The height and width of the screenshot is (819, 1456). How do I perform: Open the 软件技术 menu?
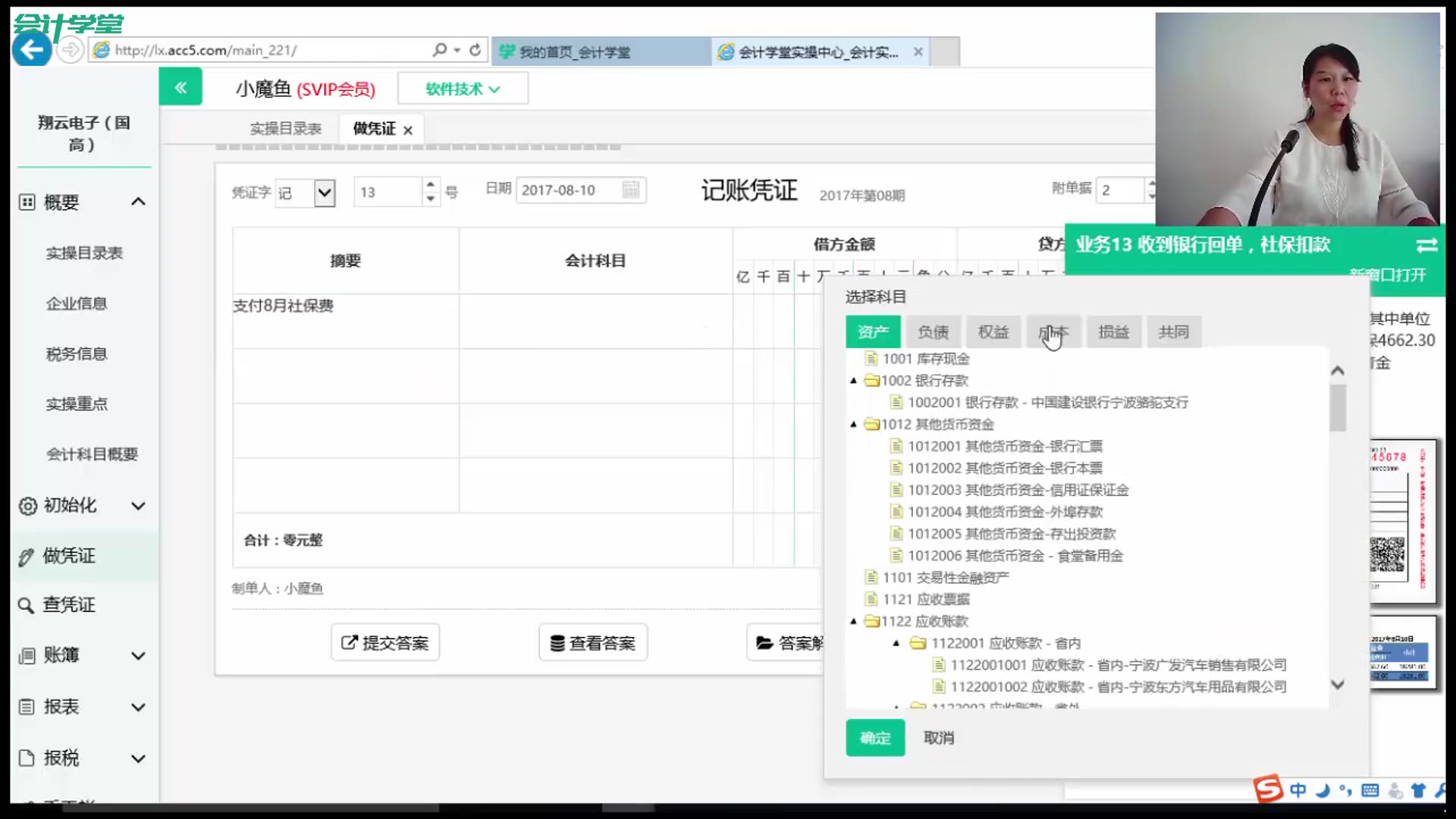[x=462, y=88]
